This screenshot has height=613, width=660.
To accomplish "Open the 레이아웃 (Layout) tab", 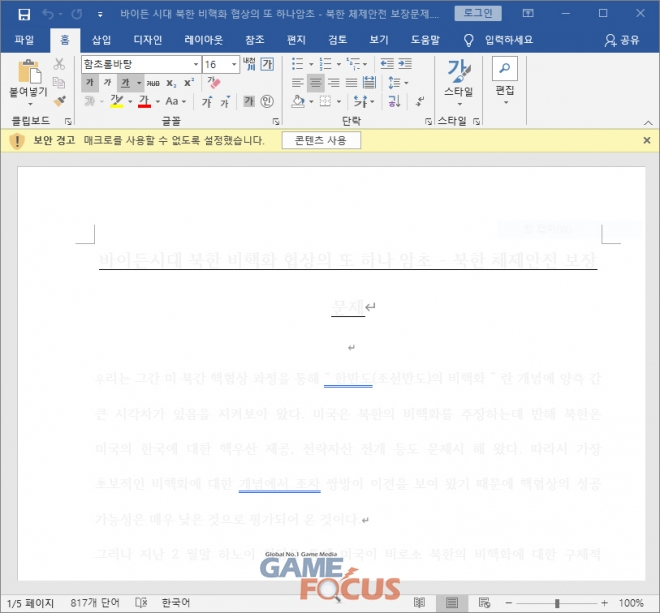I will click(204, 40).
